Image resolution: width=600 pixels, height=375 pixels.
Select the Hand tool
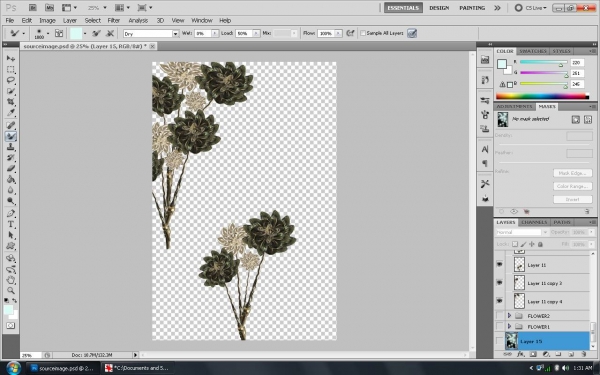point(11,280)
